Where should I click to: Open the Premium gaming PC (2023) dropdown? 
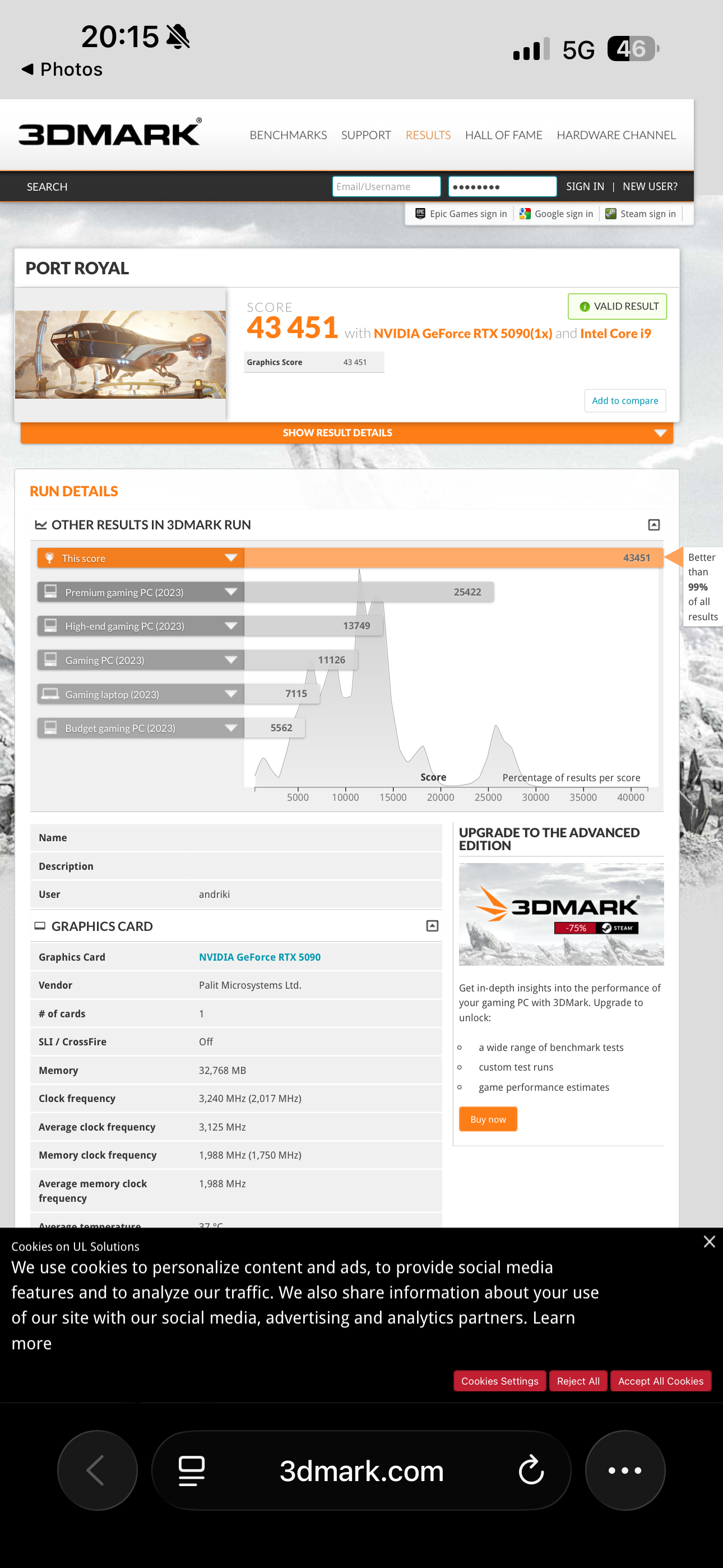click(x=231, y=592)
